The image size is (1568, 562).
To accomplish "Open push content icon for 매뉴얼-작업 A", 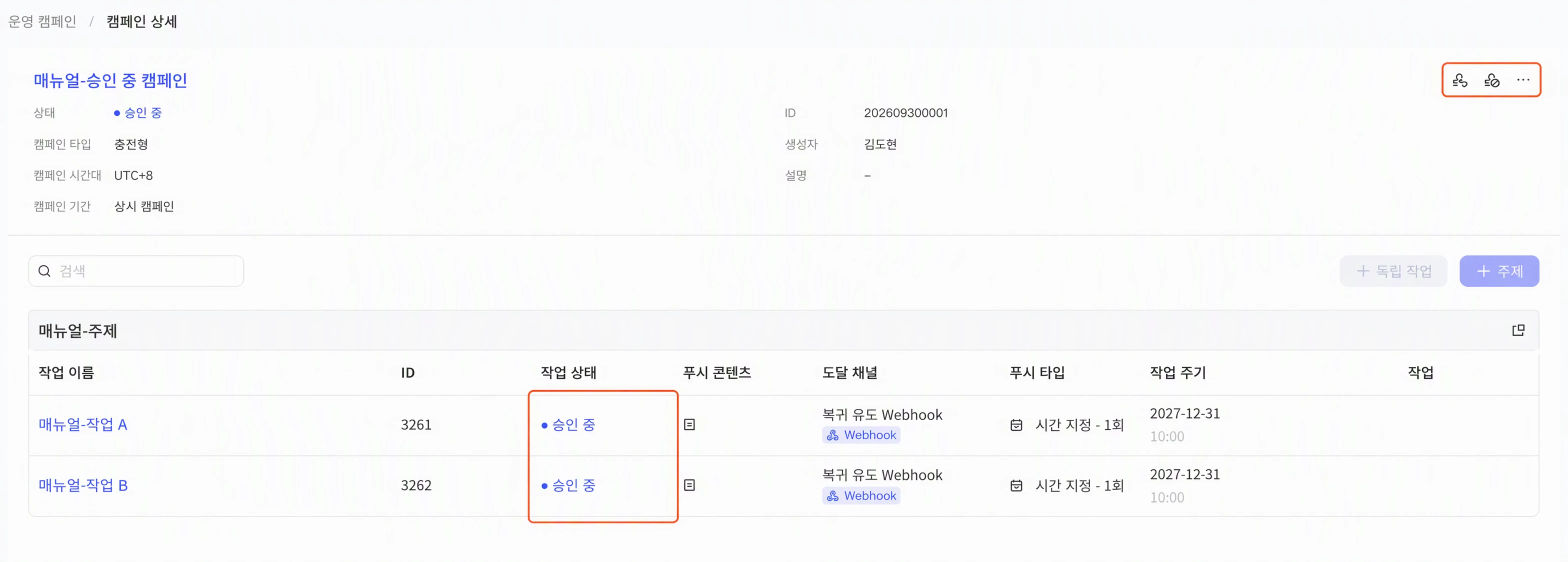I will 689,424.
